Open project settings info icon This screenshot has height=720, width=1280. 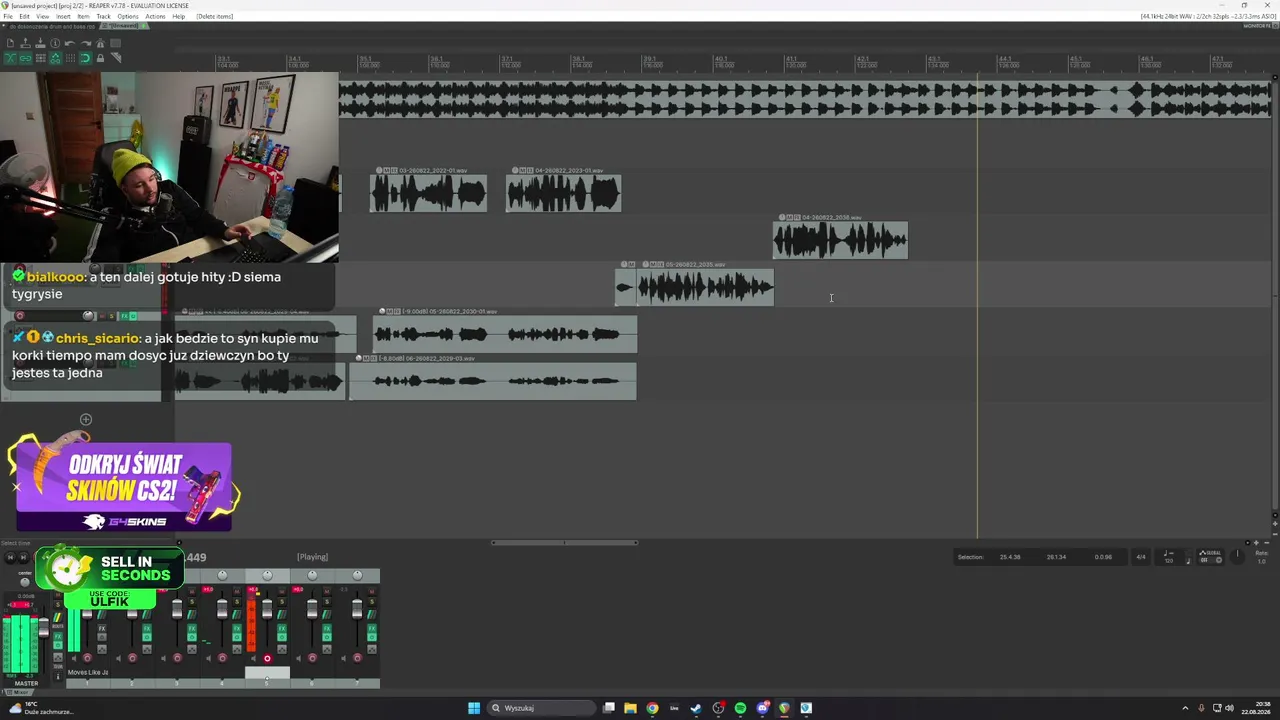(x=55, y=43)
